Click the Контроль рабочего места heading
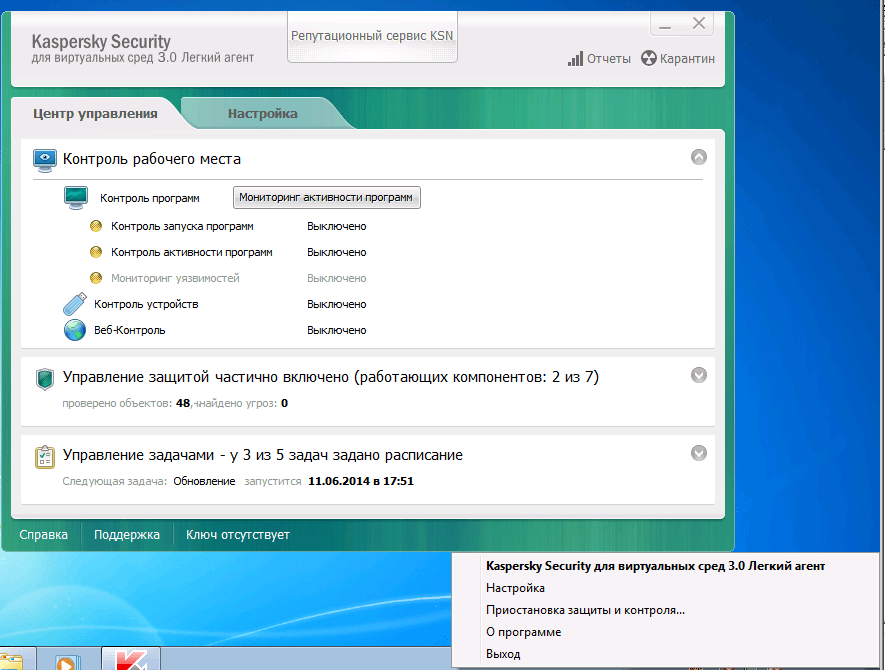Screen dimensions: 885x670 [x=152, y=159]
